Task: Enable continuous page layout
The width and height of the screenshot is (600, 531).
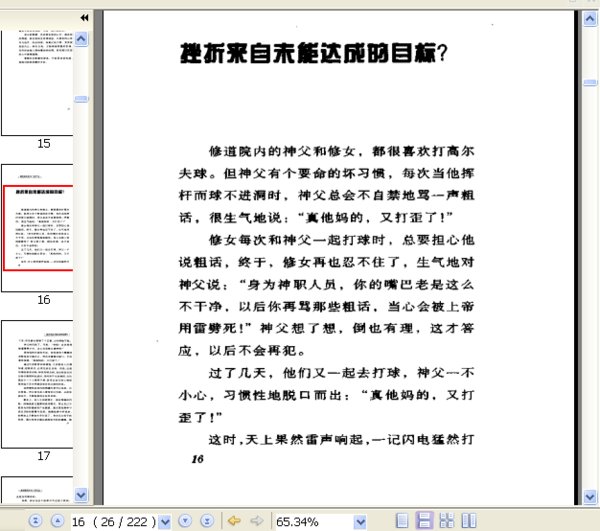Action: [423, 521]
